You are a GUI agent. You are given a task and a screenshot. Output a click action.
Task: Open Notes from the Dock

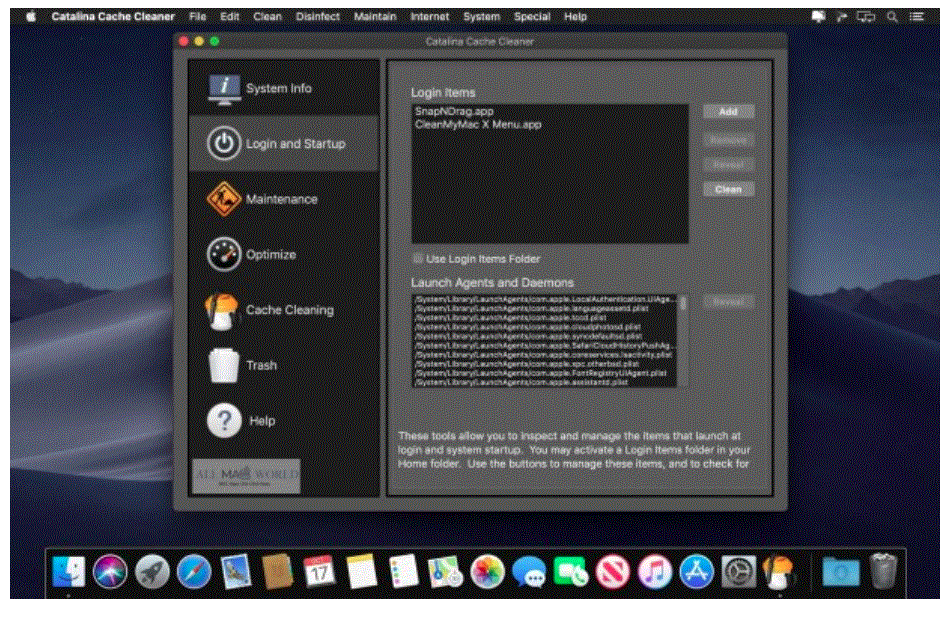[362, 571]
